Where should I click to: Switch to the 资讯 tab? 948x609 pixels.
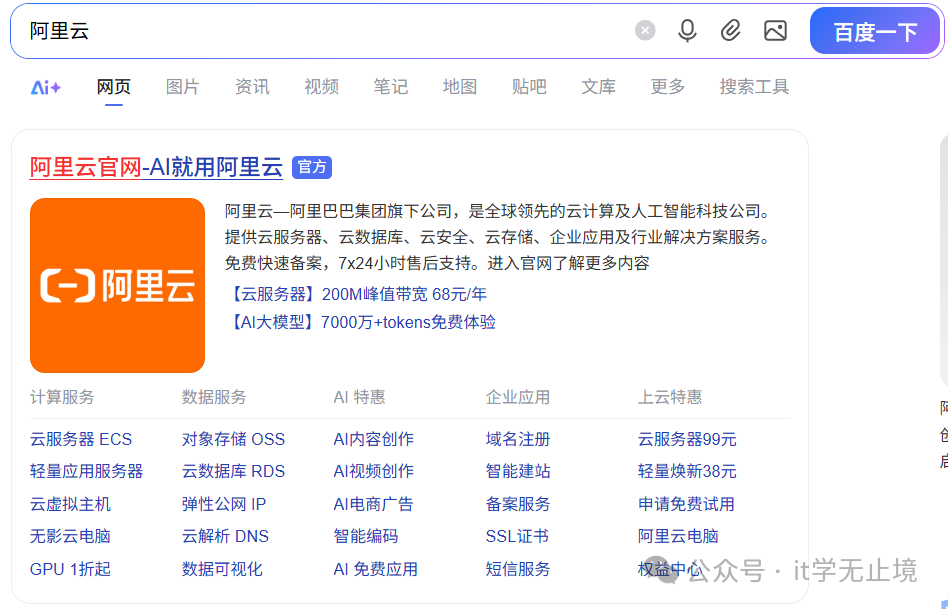252,87
